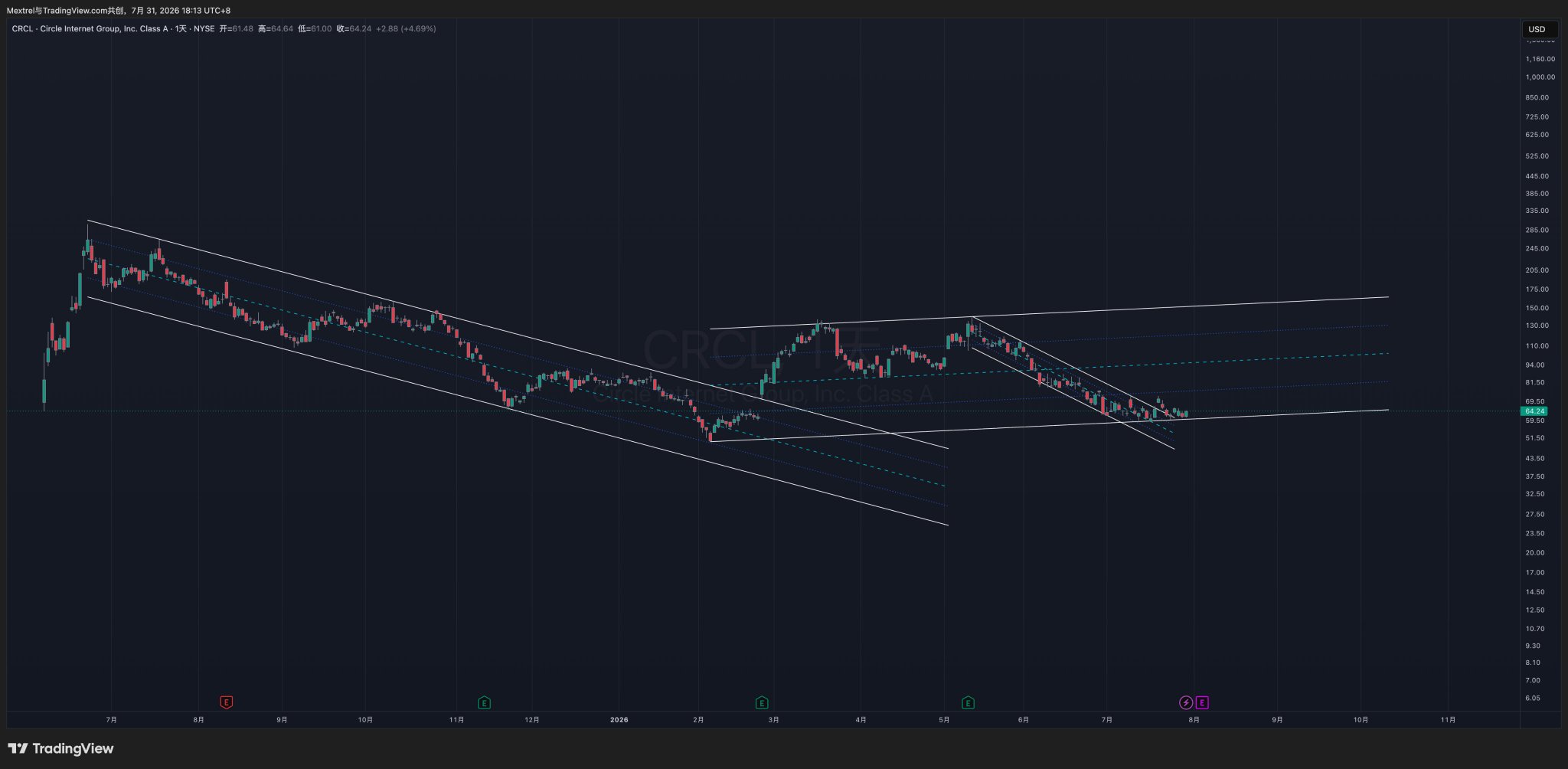Click the 81.50 price axis label
Image resolution: width=1568 pixels, height=769 pixels.
click(x=1535, y=382)
